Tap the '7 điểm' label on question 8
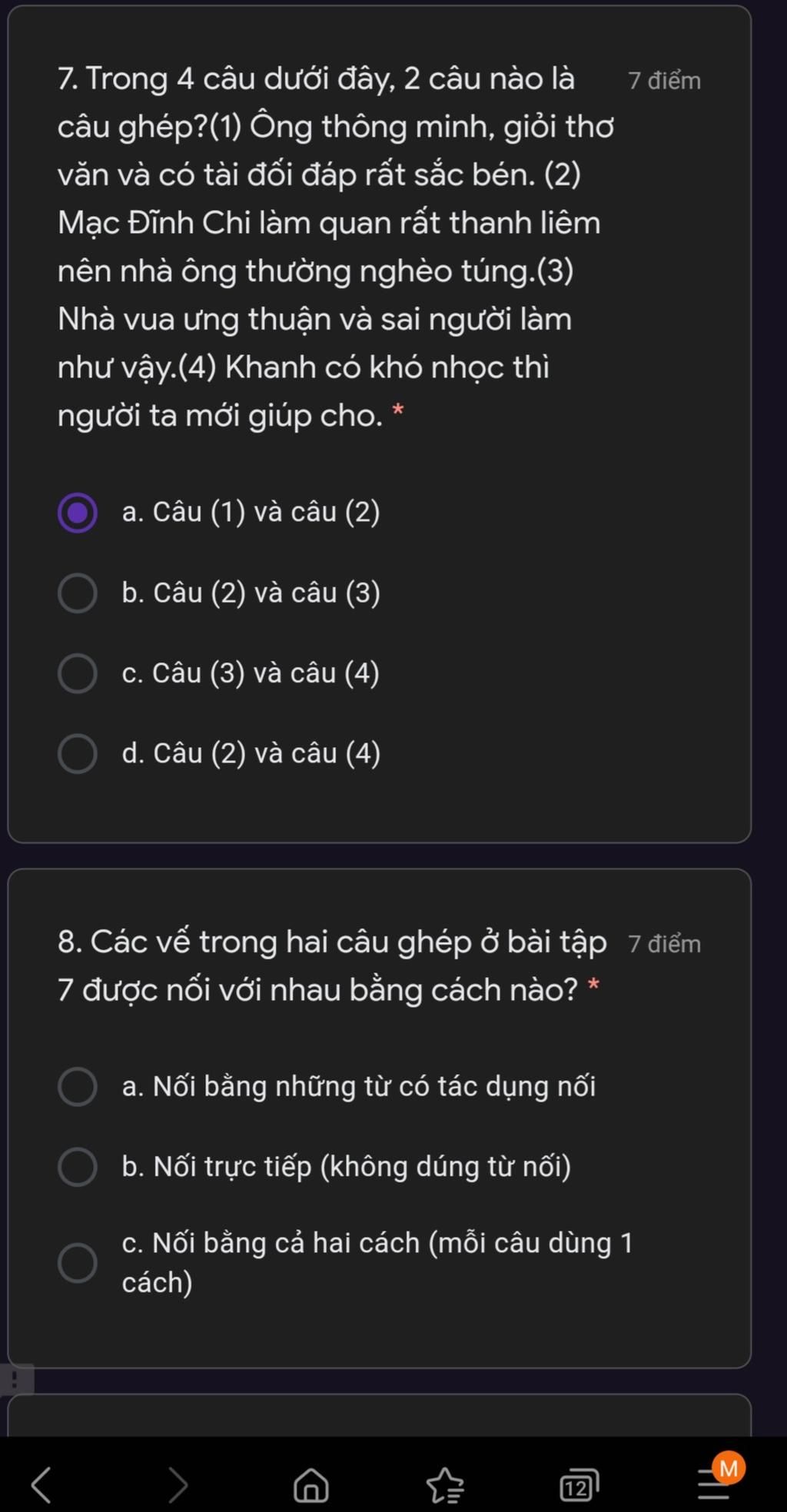The width and height of the screenshot is (787, 1512). (664, 944)
